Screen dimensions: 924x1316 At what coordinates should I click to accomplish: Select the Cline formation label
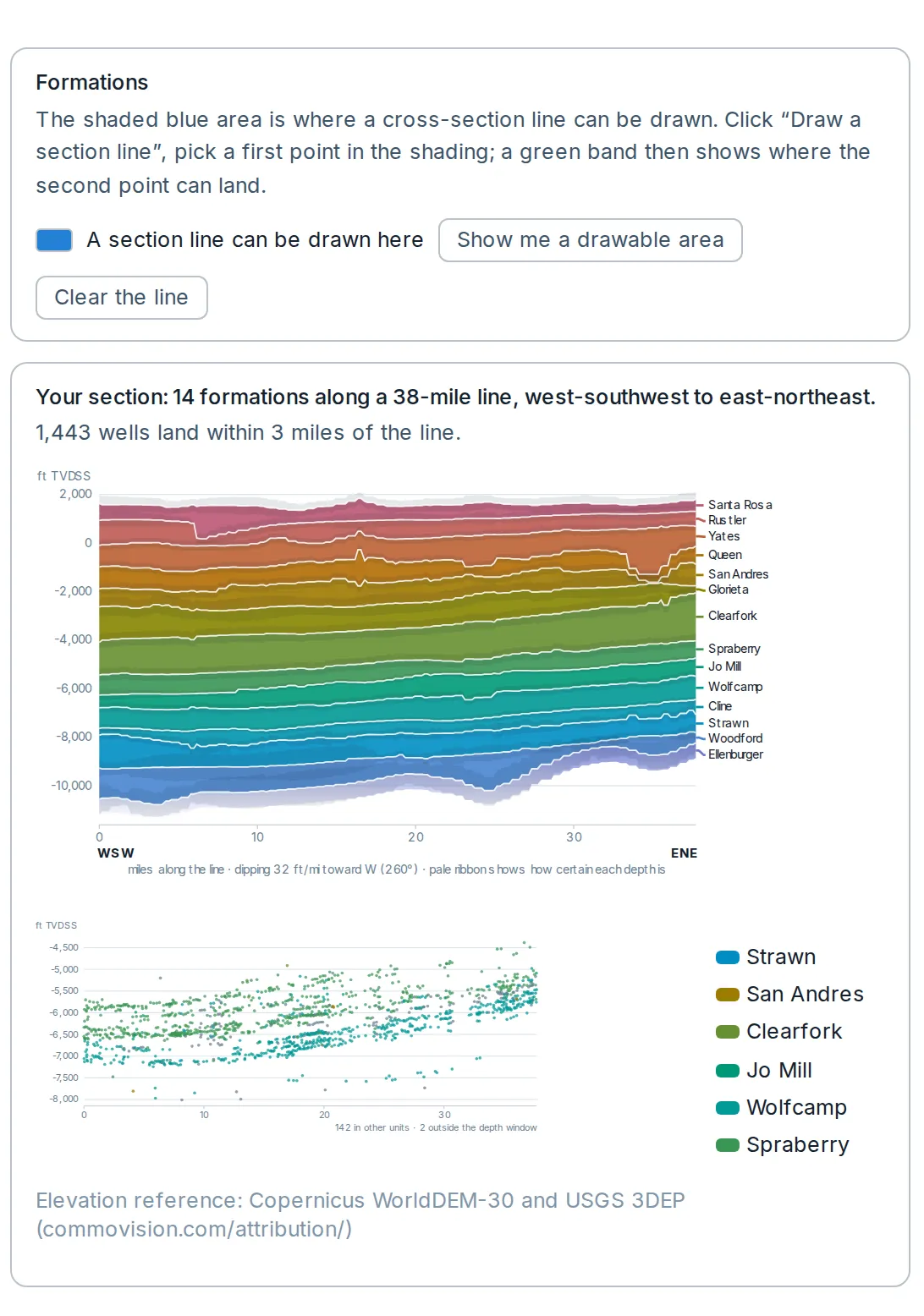720,706
